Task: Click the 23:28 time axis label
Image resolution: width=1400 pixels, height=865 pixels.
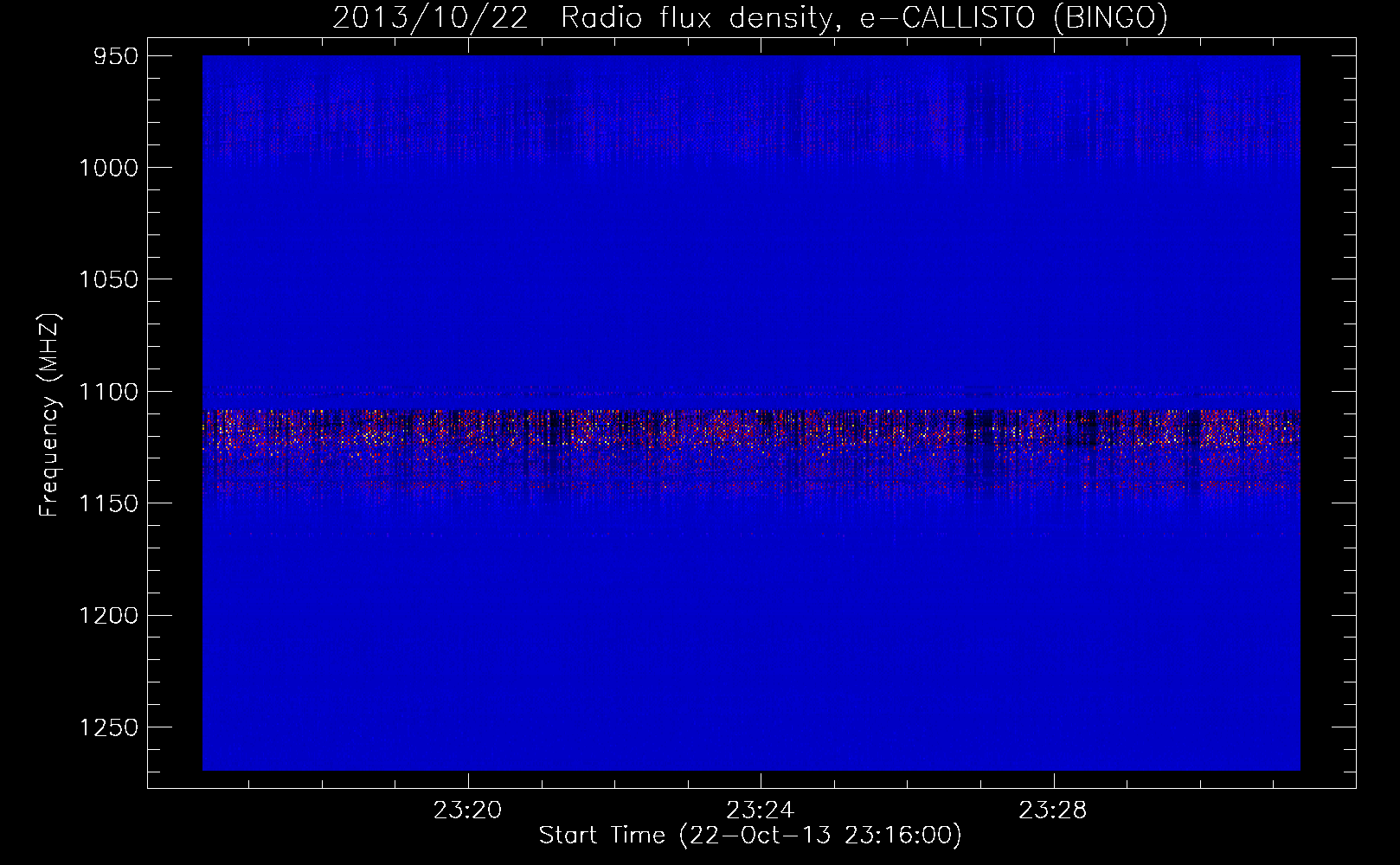Action: tap(1053, 811)
